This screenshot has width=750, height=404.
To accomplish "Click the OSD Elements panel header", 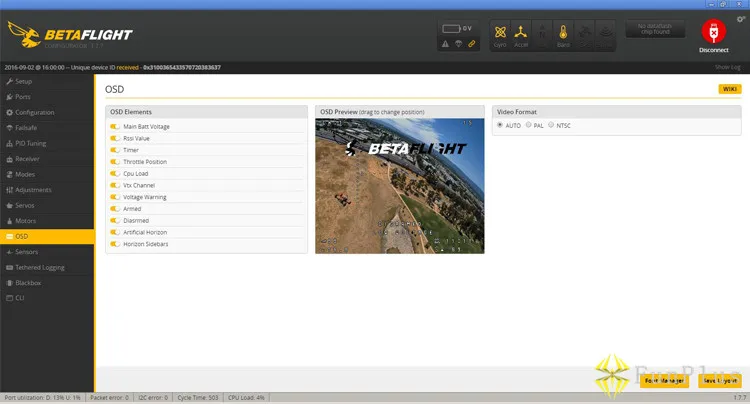I will point(207,112).
